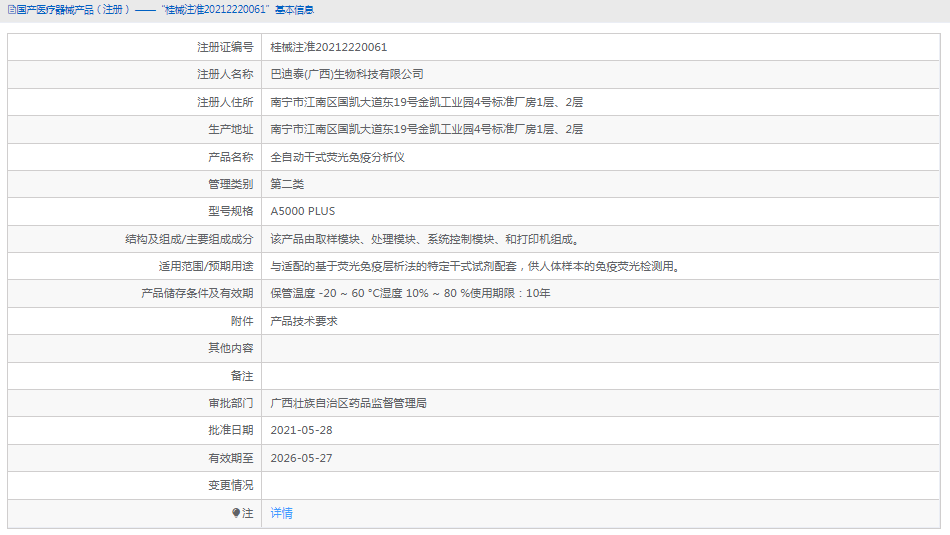950x535 pixels.
Task: Click the 有效期至 label
Action: 231,458
